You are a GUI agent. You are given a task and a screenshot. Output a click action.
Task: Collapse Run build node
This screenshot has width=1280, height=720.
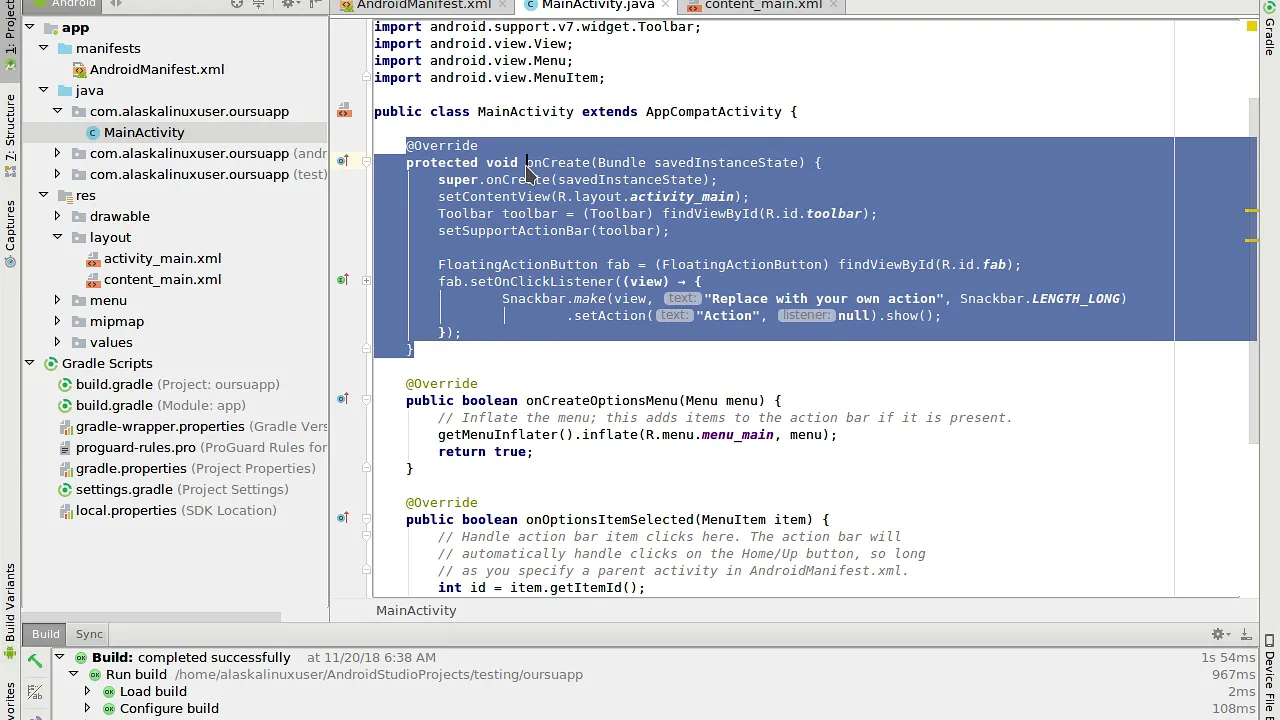[73, 675]
